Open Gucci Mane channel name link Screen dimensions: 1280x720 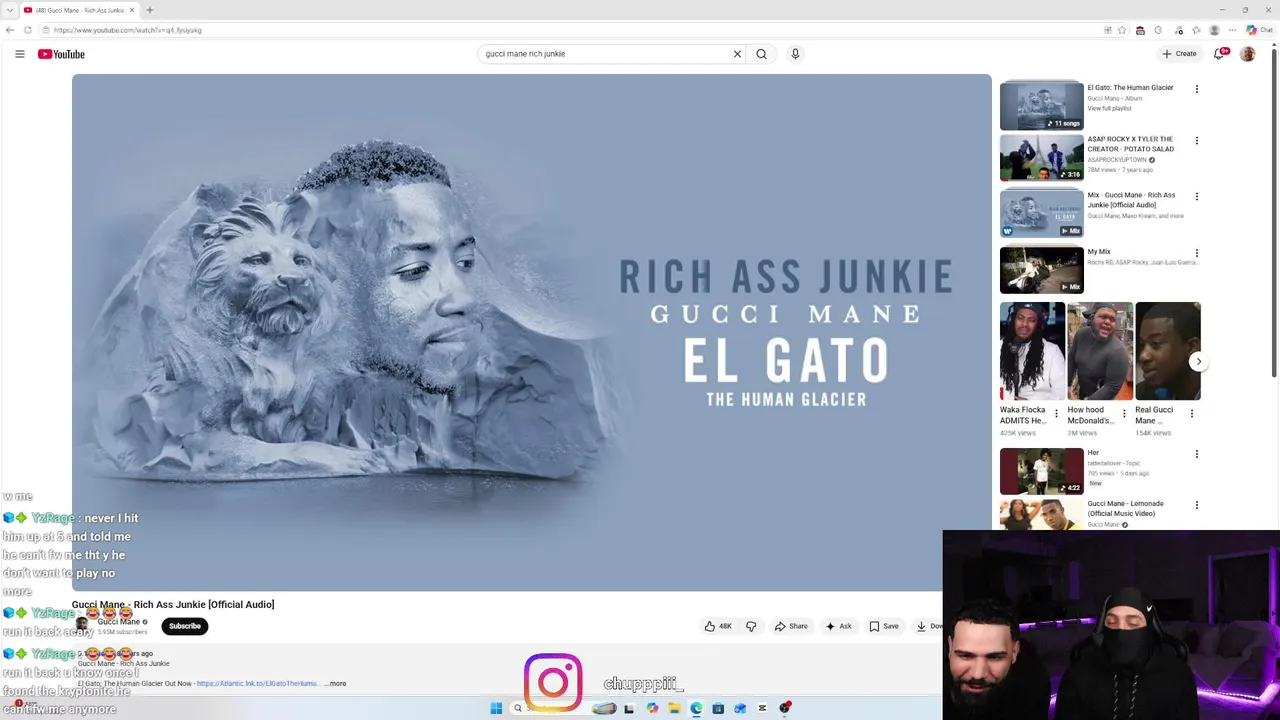click(119, 622)
